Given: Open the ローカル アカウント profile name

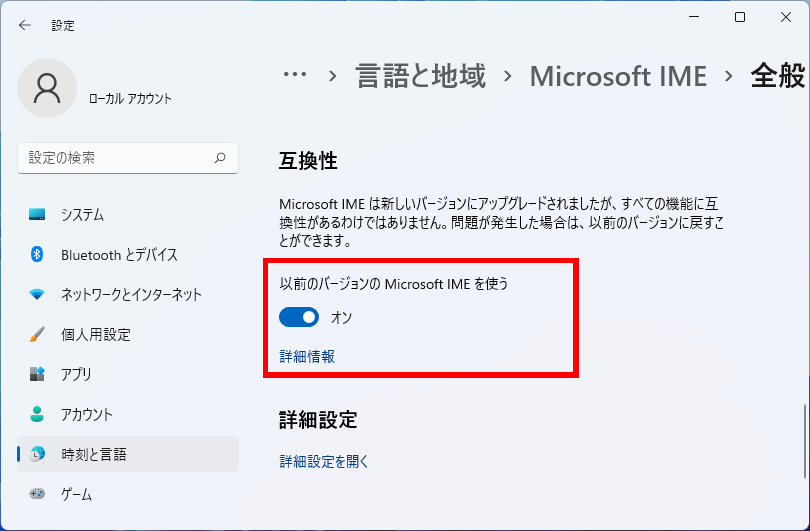Looking at the screenshot, I should pos(130,99).
